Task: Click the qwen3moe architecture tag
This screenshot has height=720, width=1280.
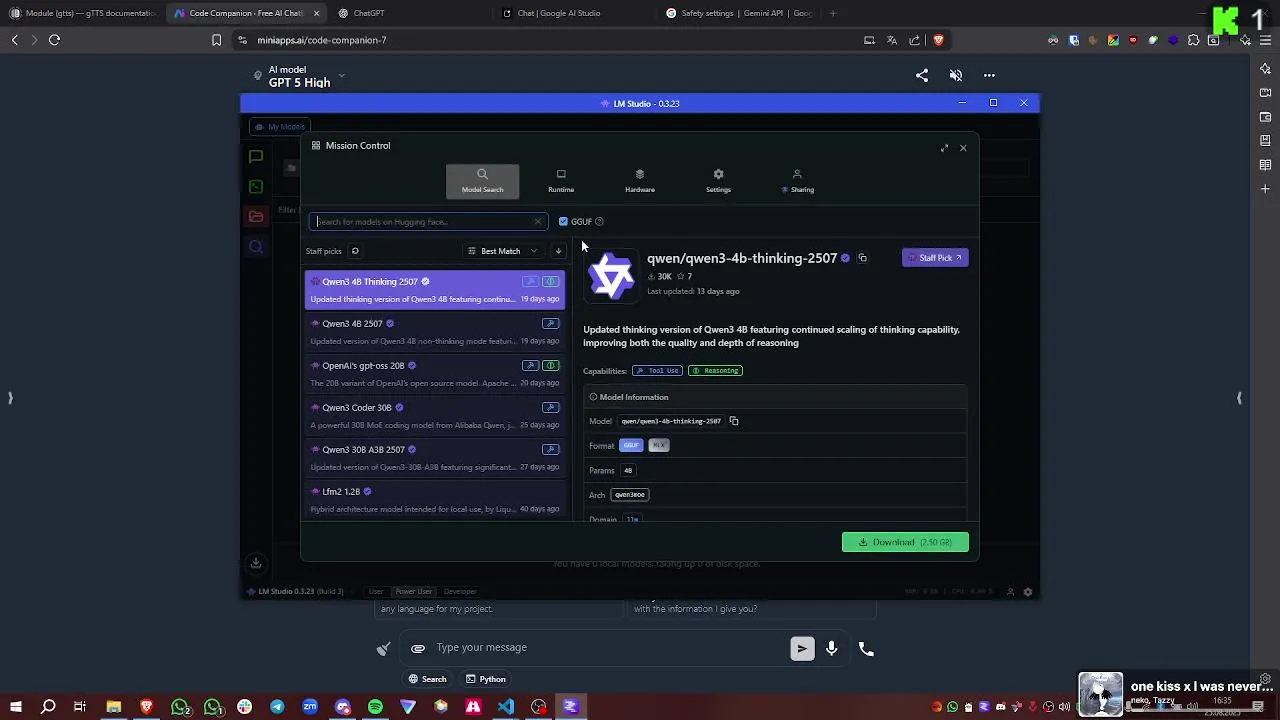Action: point(630,495)
